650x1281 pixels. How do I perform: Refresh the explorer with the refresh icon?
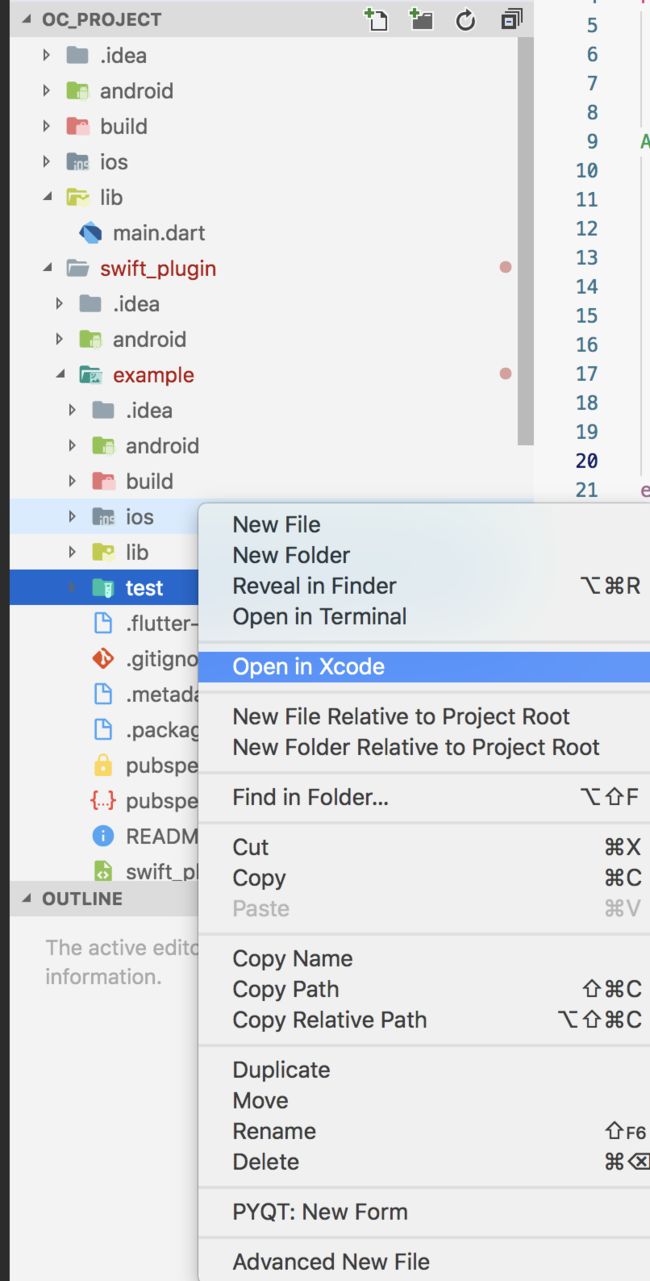click(466, 20)
